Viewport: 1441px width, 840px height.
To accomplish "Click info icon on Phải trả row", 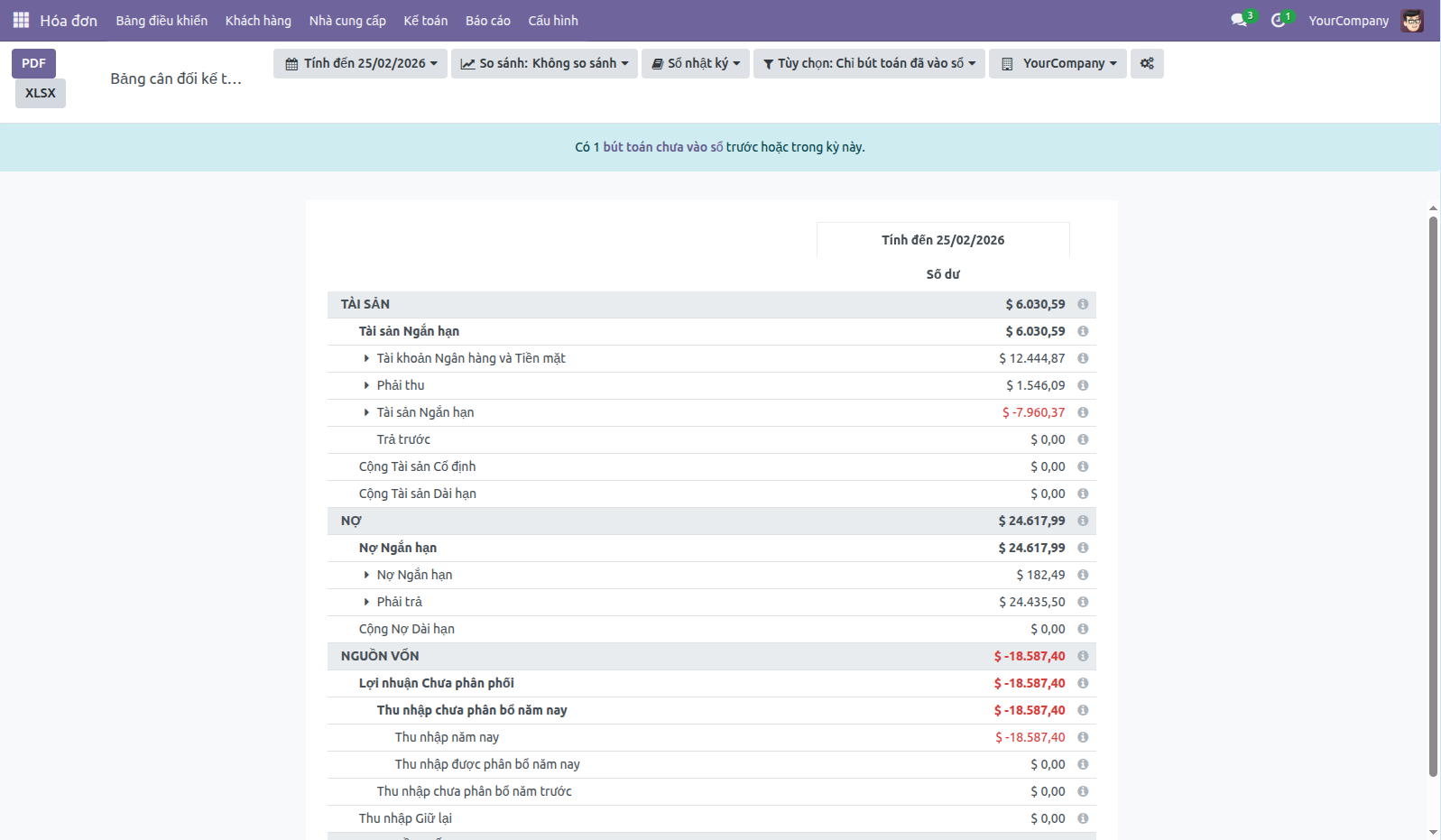I will (x=1083, y=602).
